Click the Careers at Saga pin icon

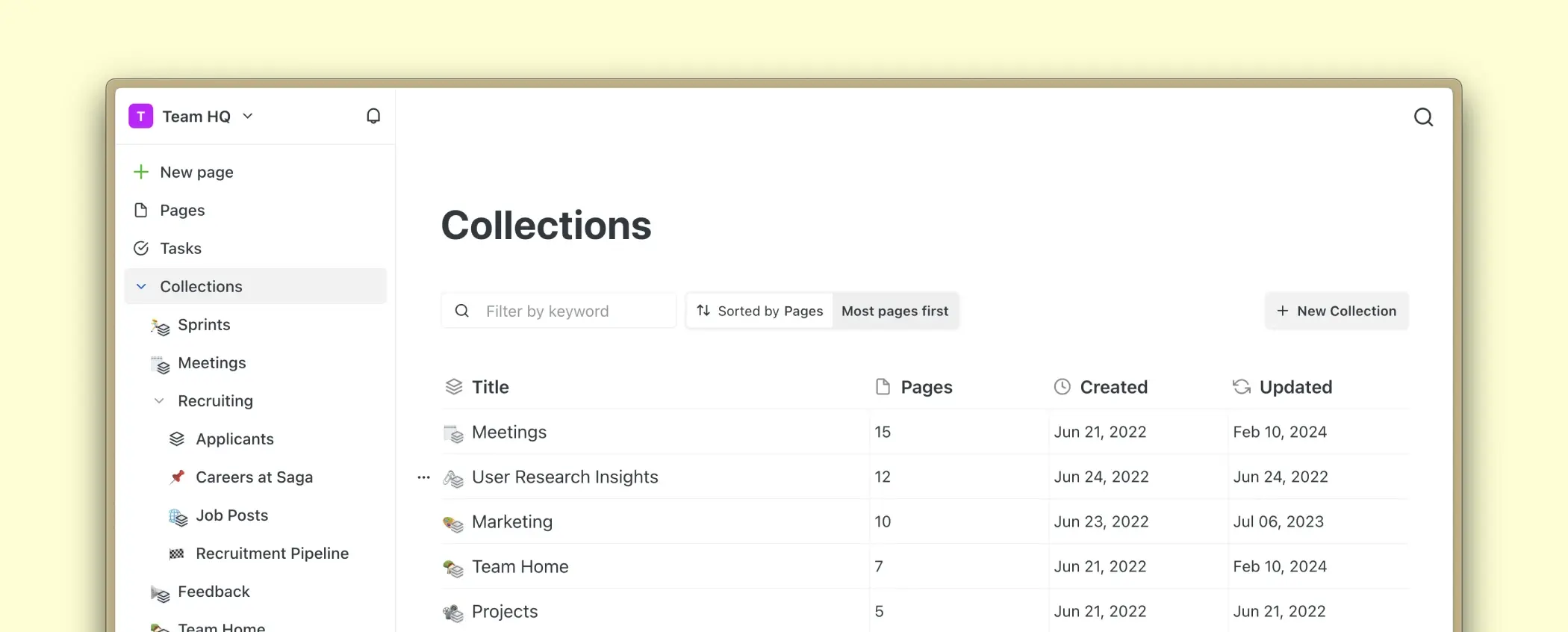177,477
